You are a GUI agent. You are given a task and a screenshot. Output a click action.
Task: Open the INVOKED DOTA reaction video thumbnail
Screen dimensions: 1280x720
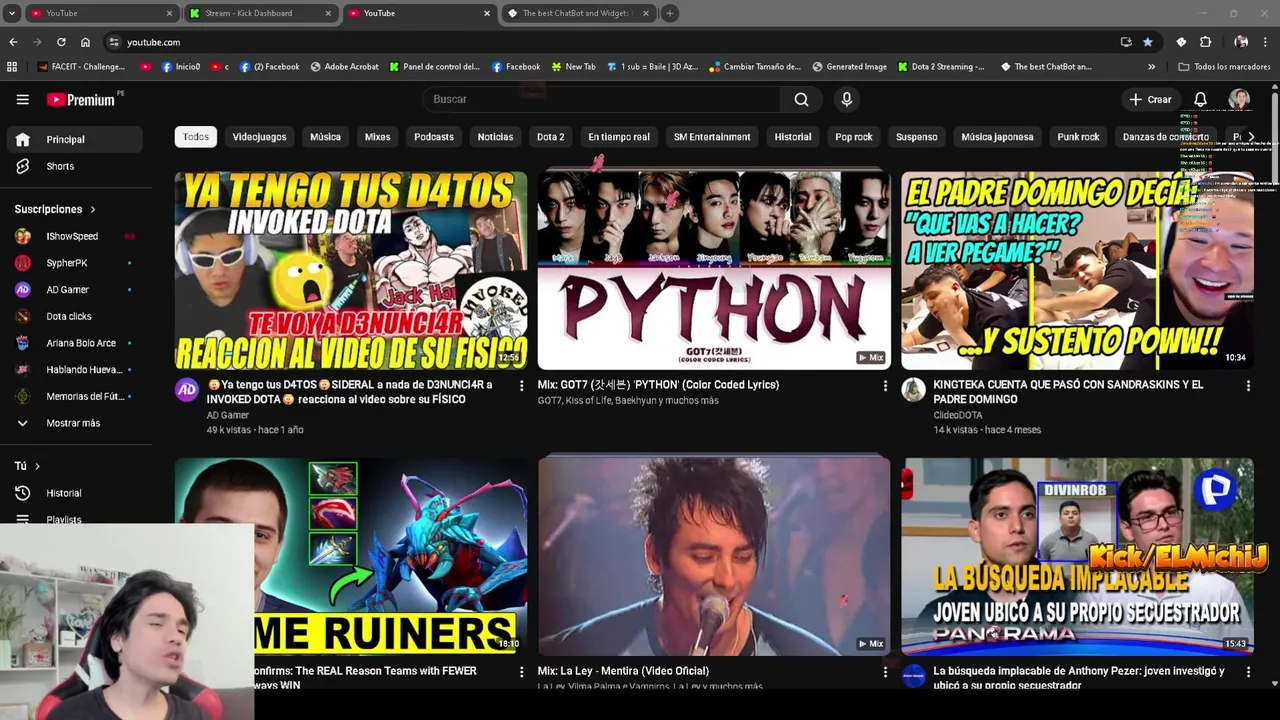351,270
